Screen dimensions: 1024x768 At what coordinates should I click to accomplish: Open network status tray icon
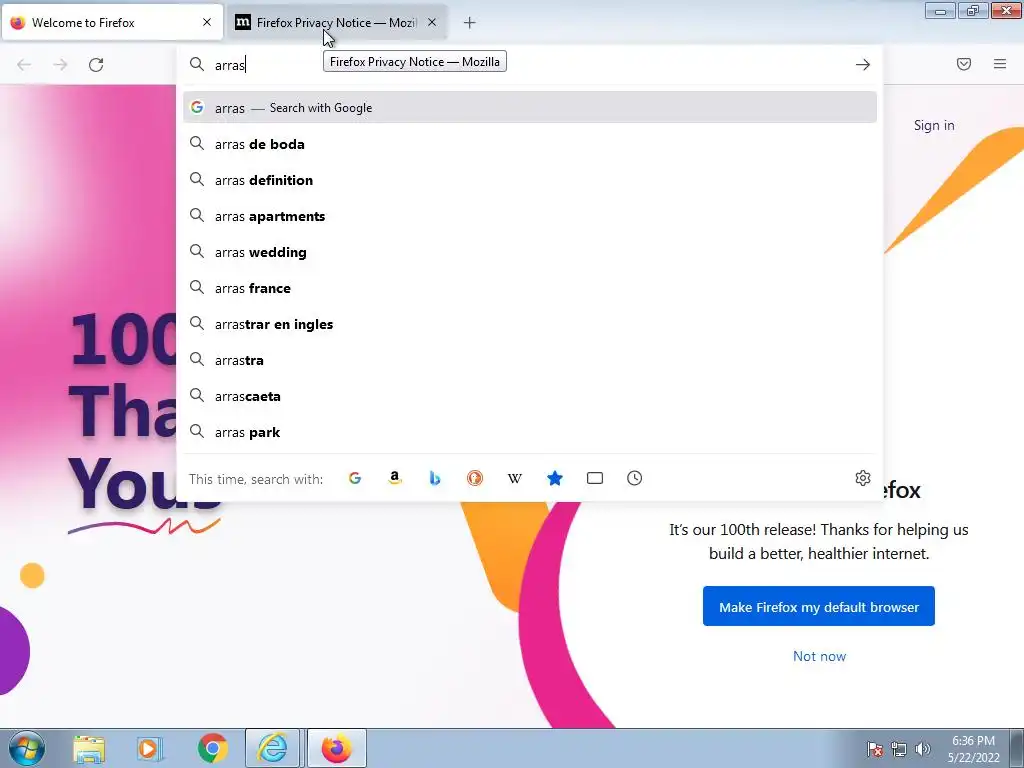point(899,749)
